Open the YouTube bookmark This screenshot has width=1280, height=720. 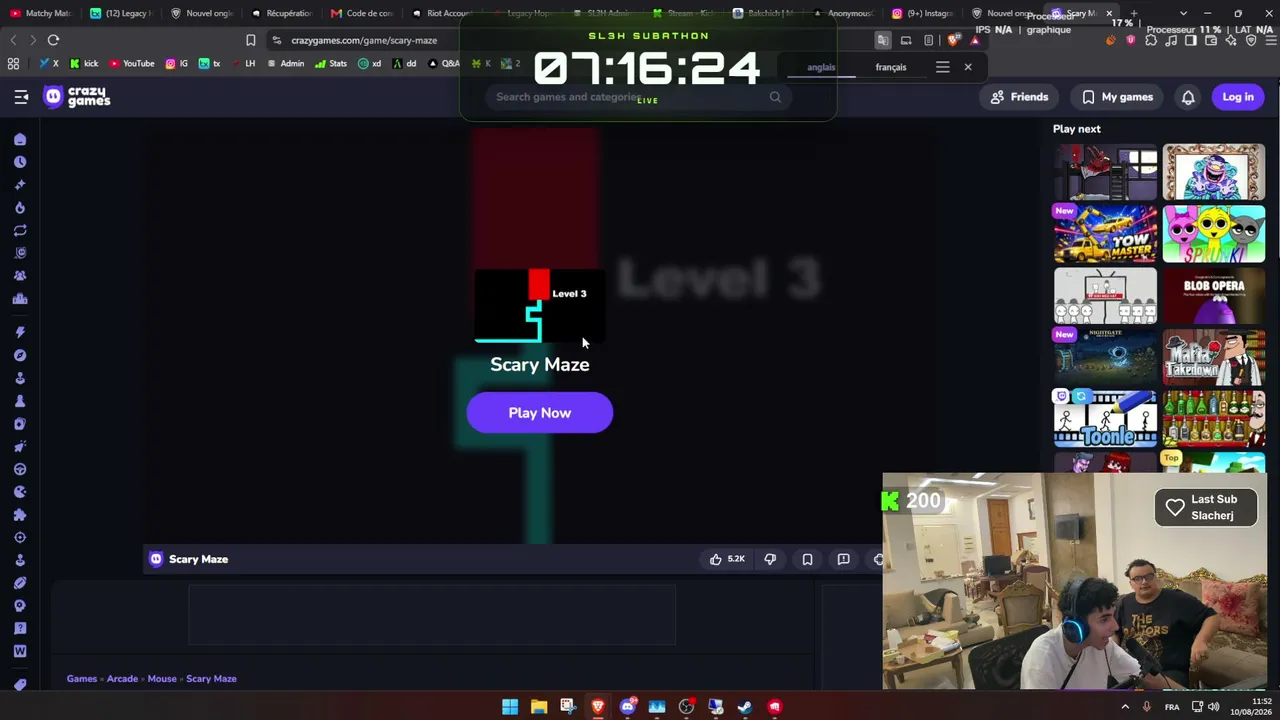pyautogui.click(x=132, y=63)
